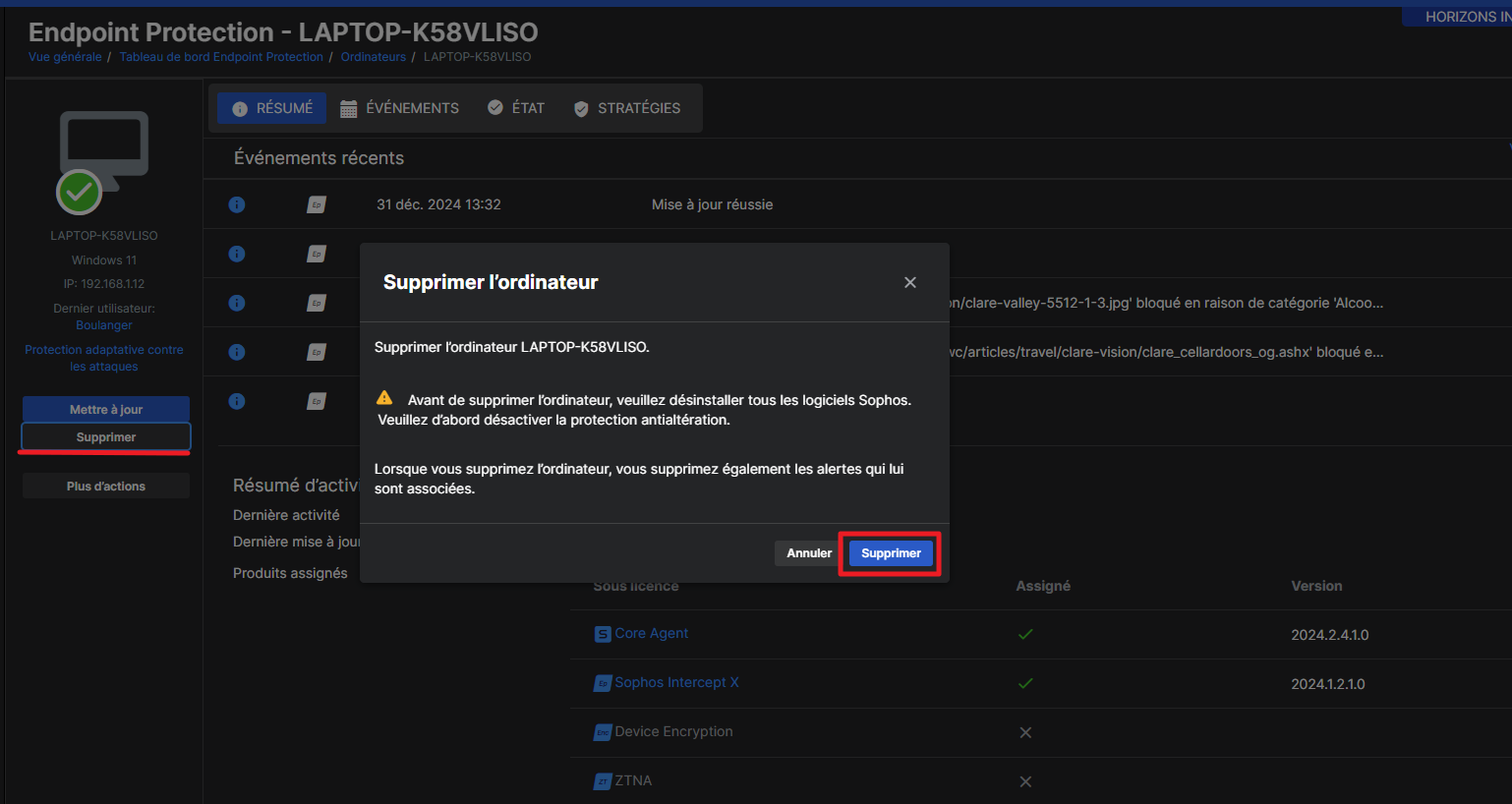
Task: Close the Supprimer l'ordinateur dialog with X
Action: [910, 282]
